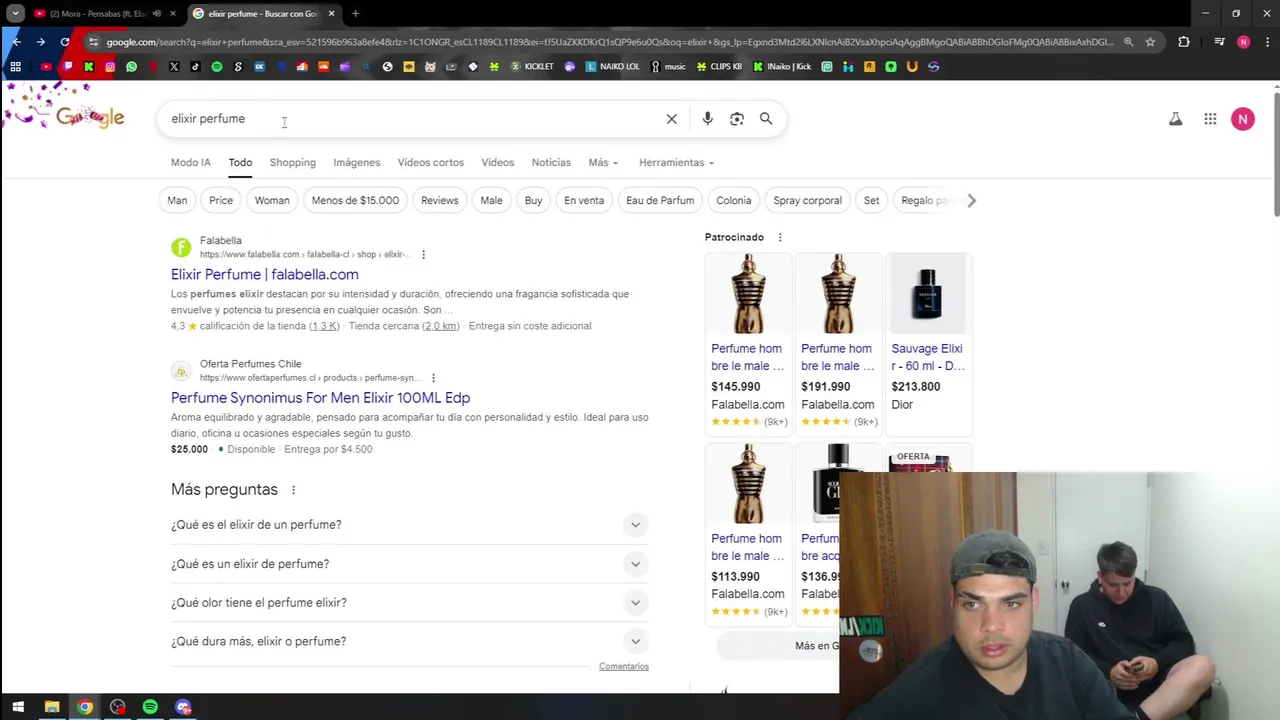
Task: Submit search with the magnifier icon
Action: [766, 119]
